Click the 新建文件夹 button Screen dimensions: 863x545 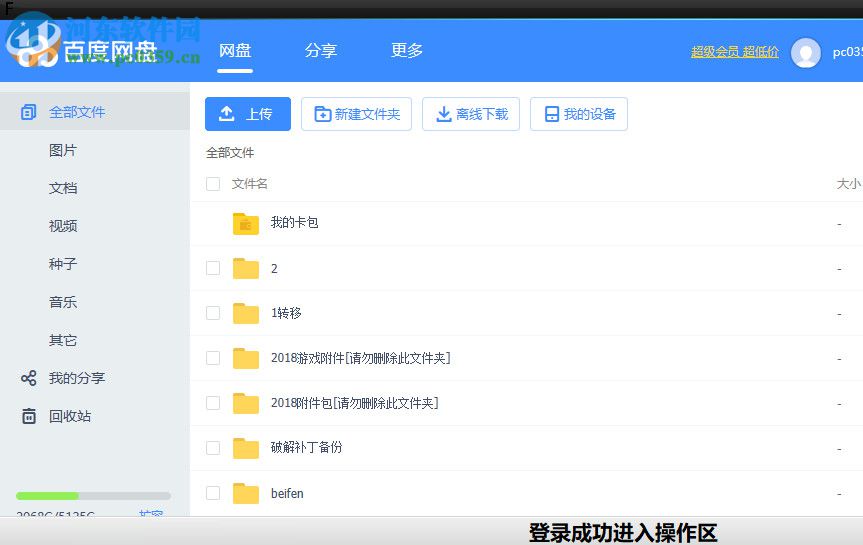[356, 114]
